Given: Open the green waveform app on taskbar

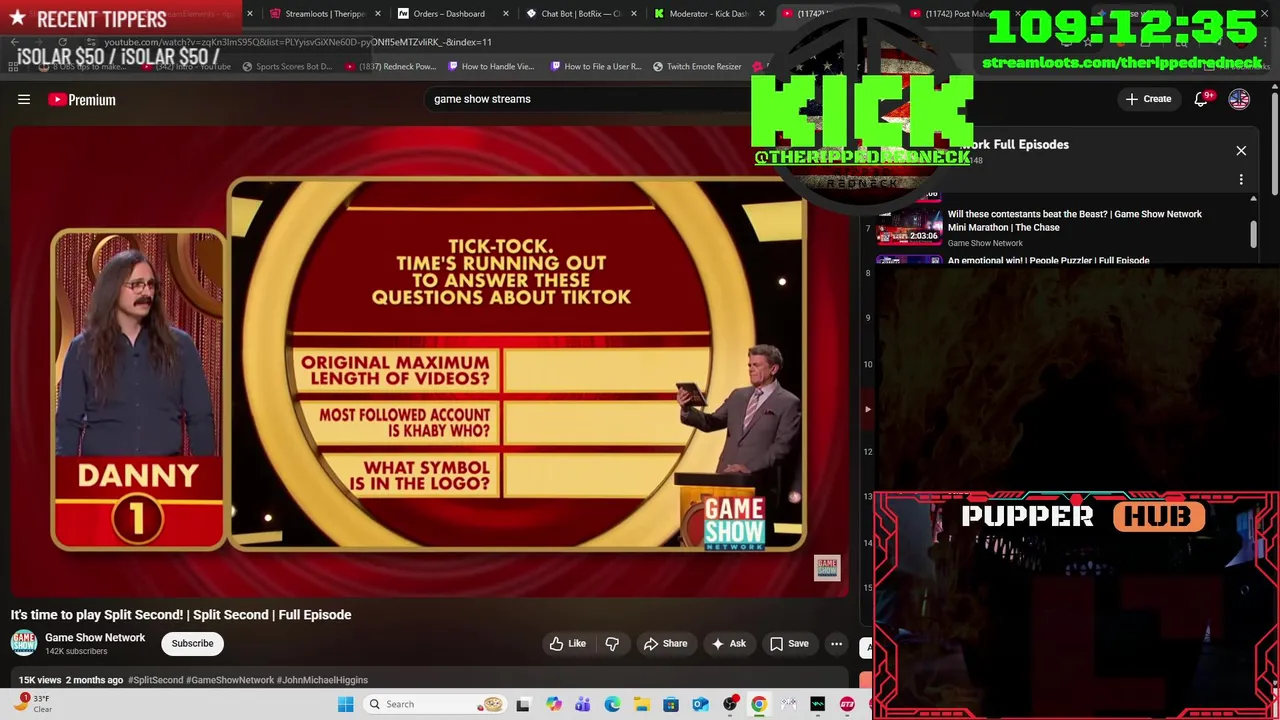Looking at the screenshot, I should (x=818, y=704).
